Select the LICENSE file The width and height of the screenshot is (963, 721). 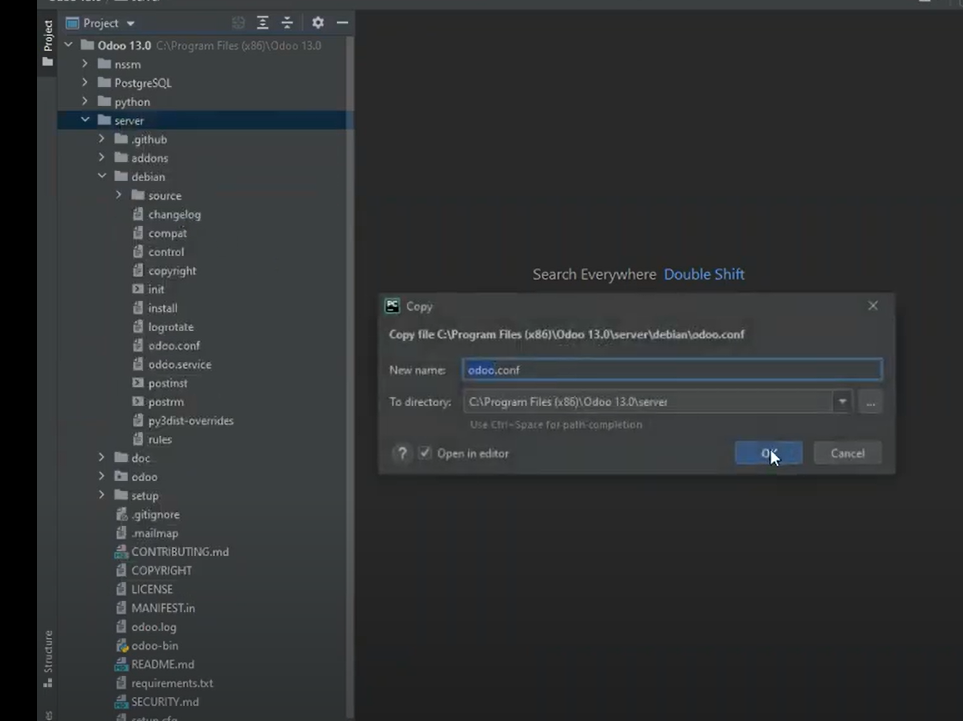(152, 589)
